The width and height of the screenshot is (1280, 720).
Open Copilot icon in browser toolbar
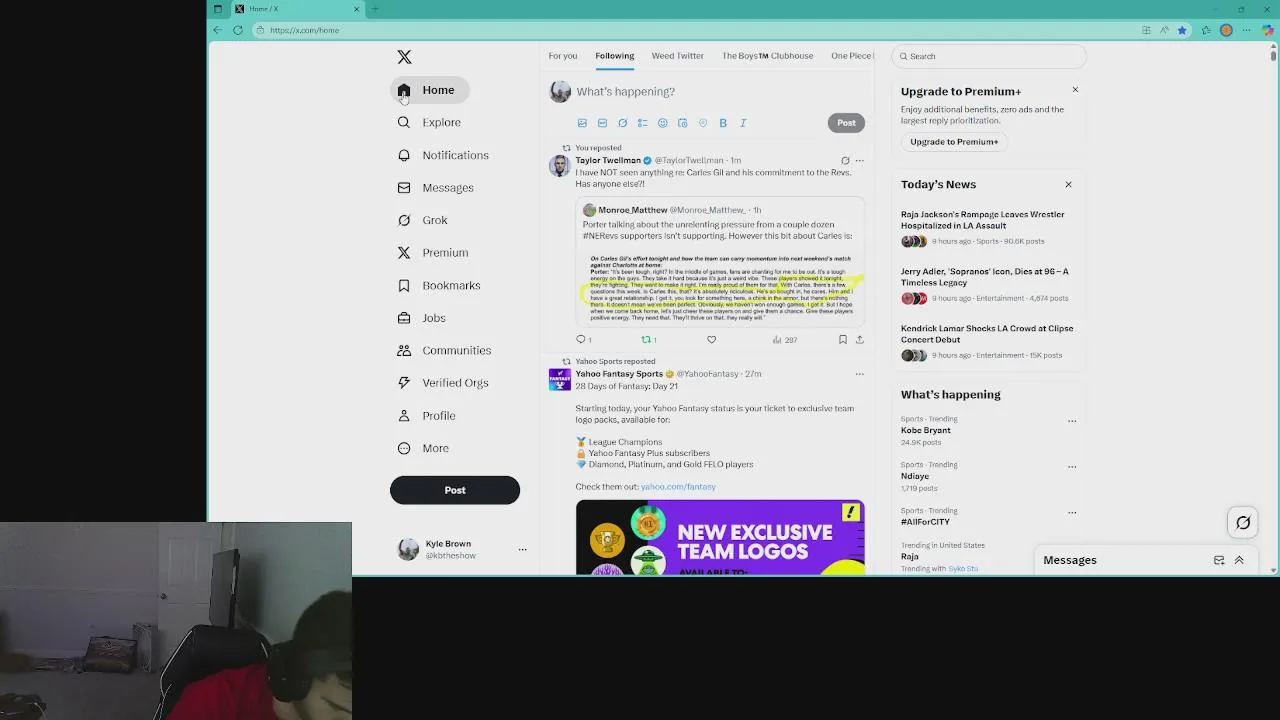1267,30
